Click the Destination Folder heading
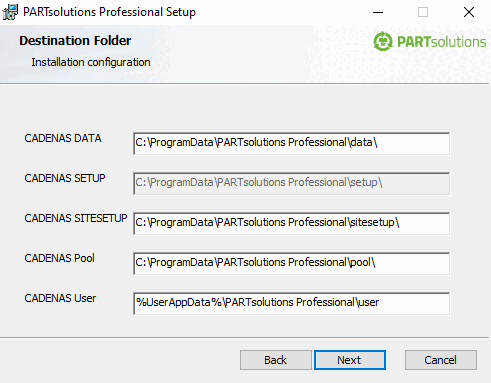Image resolution: width=491 pixels, height=383 pixels. pyautogui.click(x=75, y=41)
